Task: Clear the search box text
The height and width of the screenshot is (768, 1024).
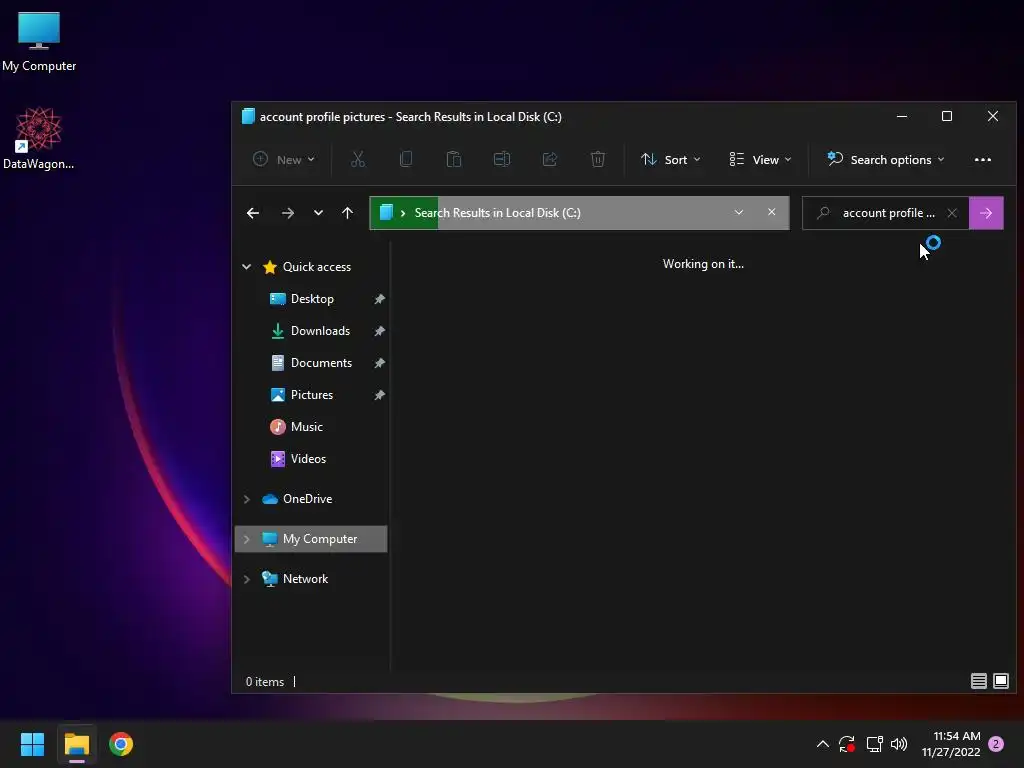Action: pos(952,213)
